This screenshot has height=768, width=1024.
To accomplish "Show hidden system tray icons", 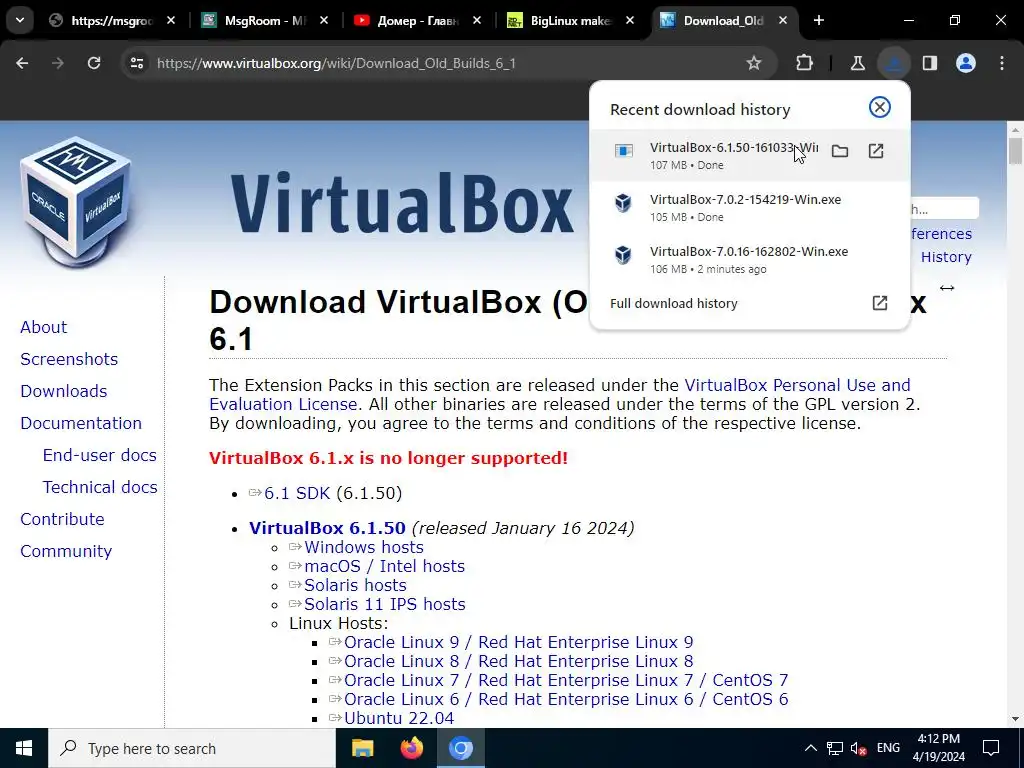I will pyautogui.click(x=810, y=748).
